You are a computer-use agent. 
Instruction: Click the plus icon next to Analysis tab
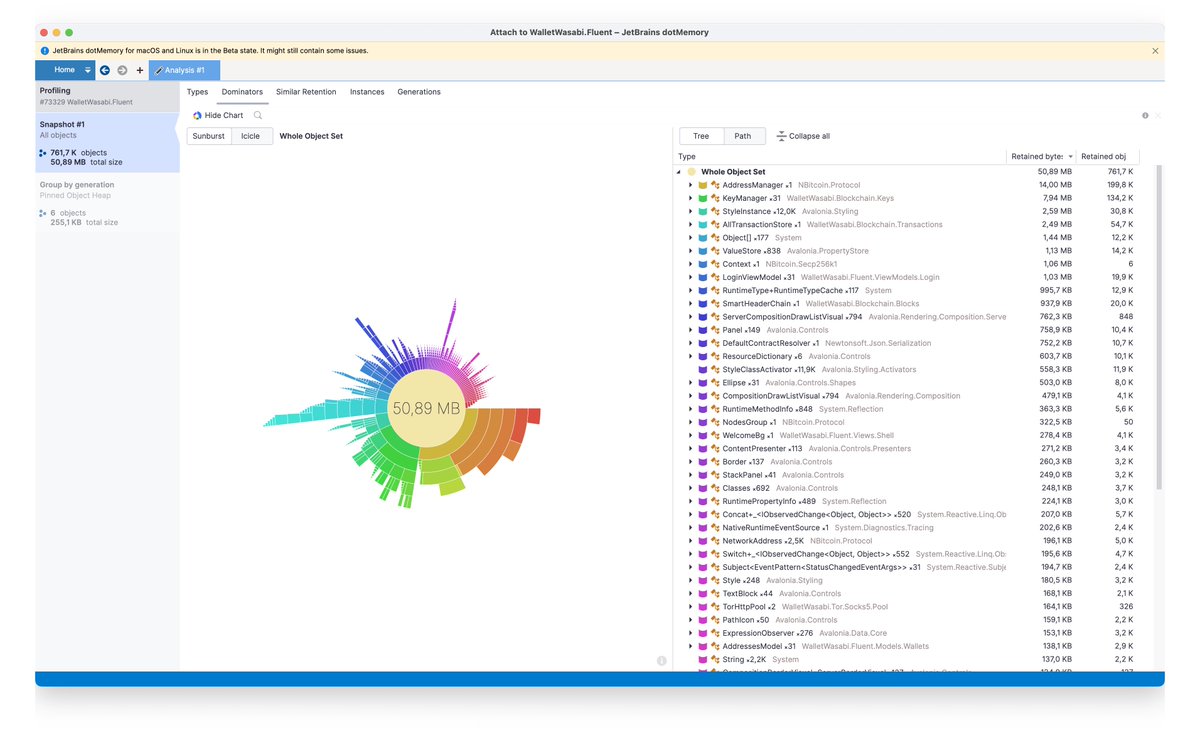coord(140,70)
